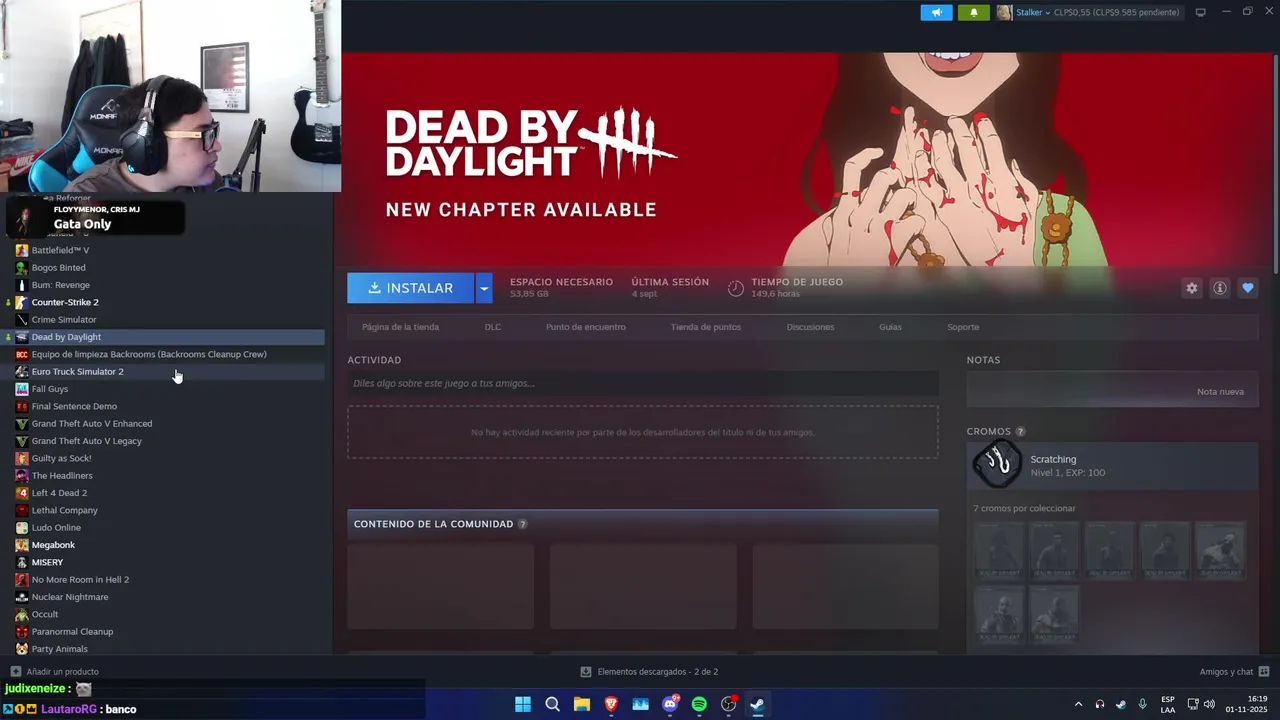Open Windows taskbar search
Viewport: 1280px width, 720px height.
coord(552,704)
